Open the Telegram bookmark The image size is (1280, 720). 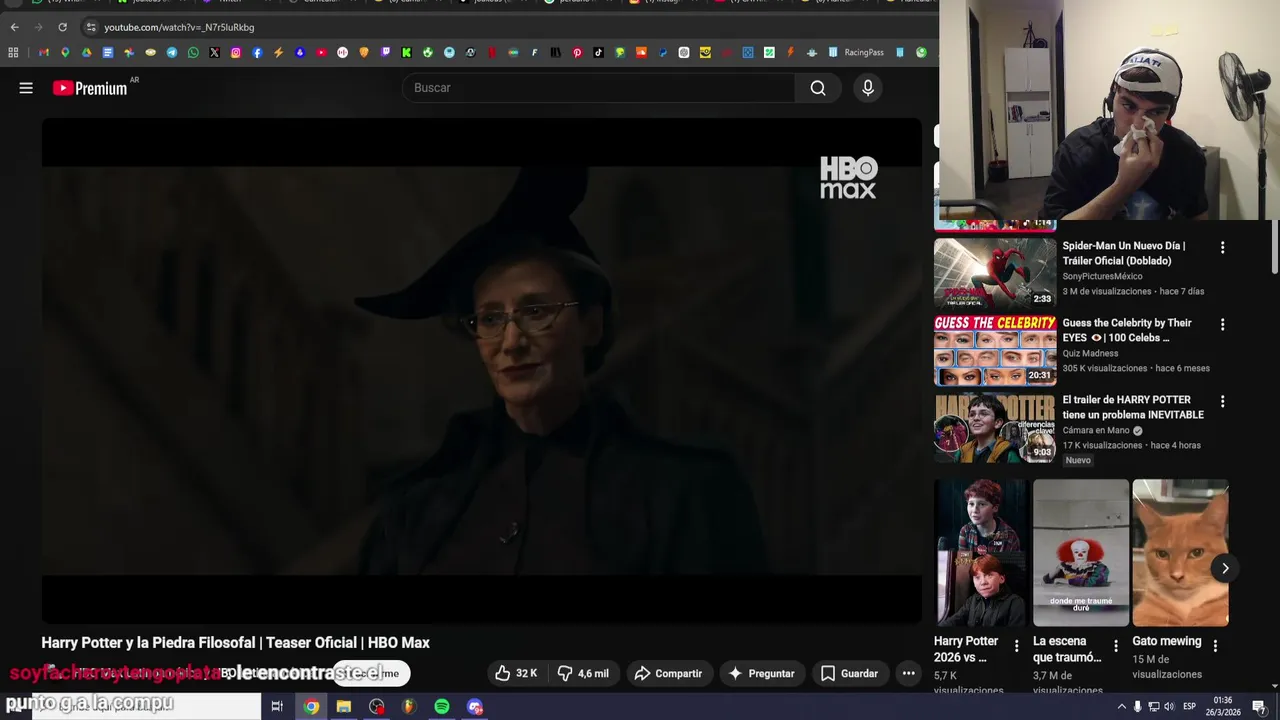pyautogui.click(x=172, y=52)
